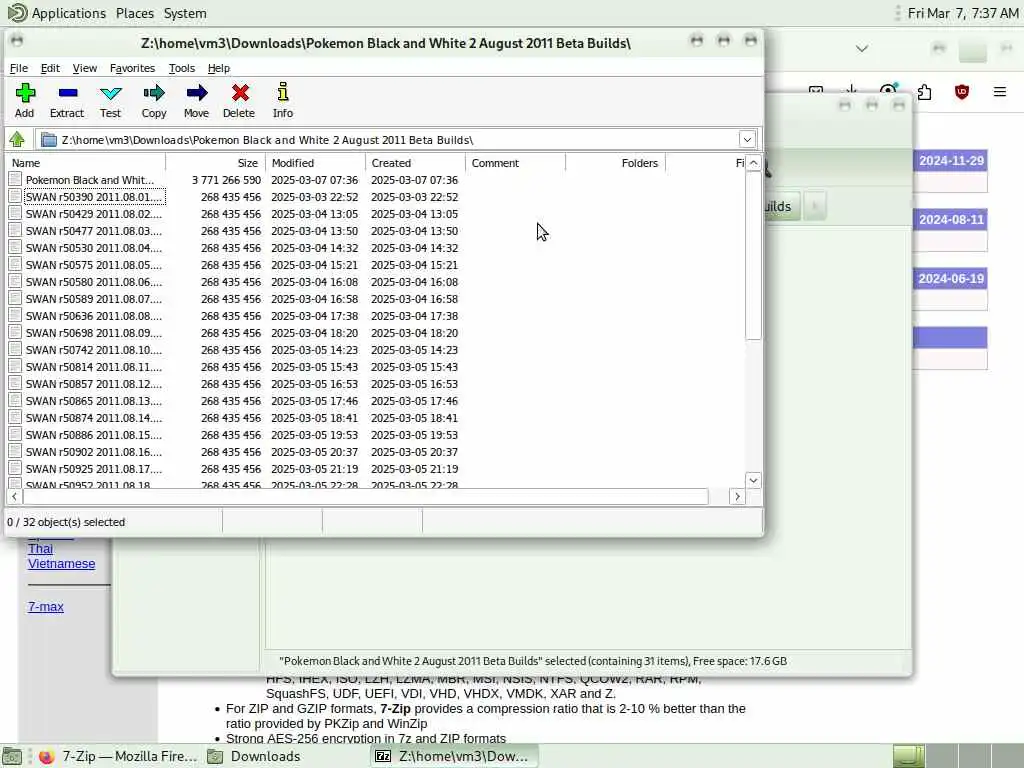The image size is (1024, 768).
Task: Click the folder icon in the address bar
Action: coord(48,140)
